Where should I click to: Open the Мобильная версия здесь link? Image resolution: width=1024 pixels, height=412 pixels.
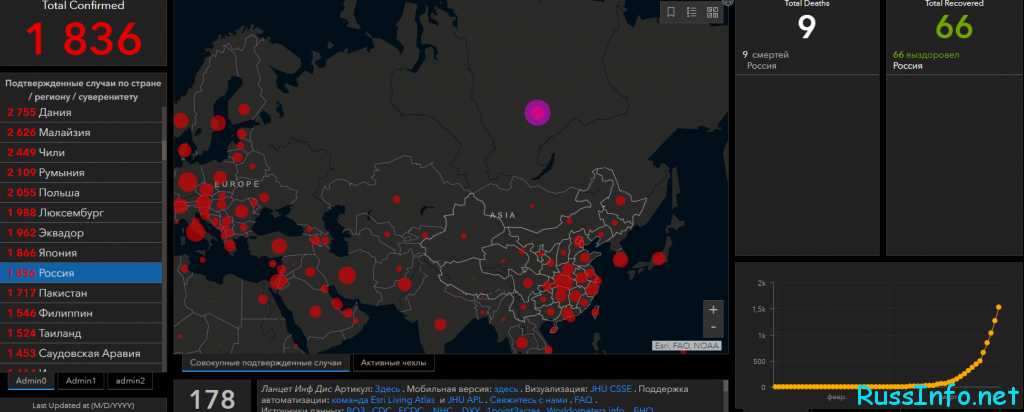click(x=506, y=388)
